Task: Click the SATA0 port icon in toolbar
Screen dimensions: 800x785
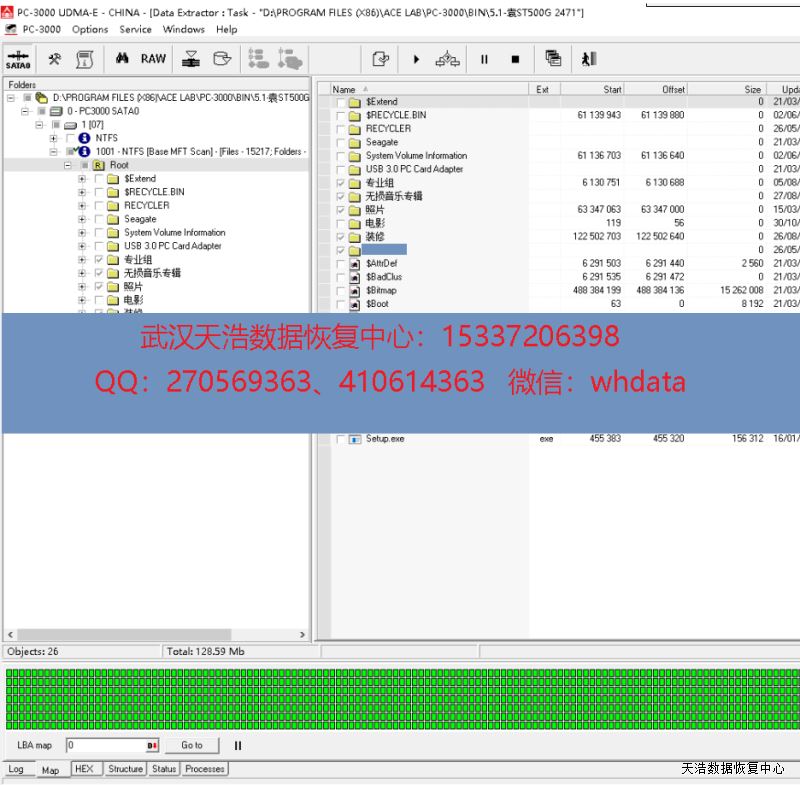Action: click(18, 59)
